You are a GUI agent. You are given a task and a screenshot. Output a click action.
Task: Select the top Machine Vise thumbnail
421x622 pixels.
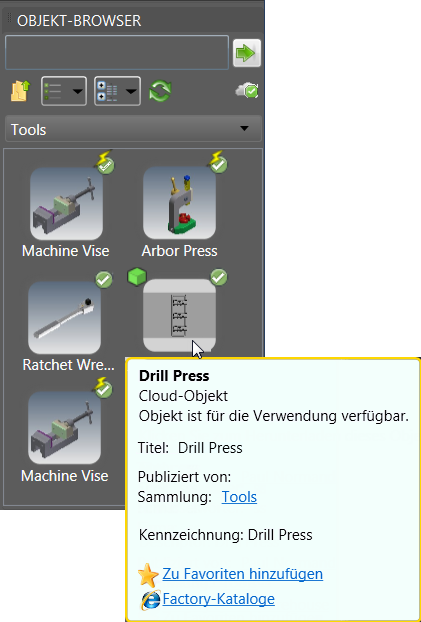pos(66,203)
